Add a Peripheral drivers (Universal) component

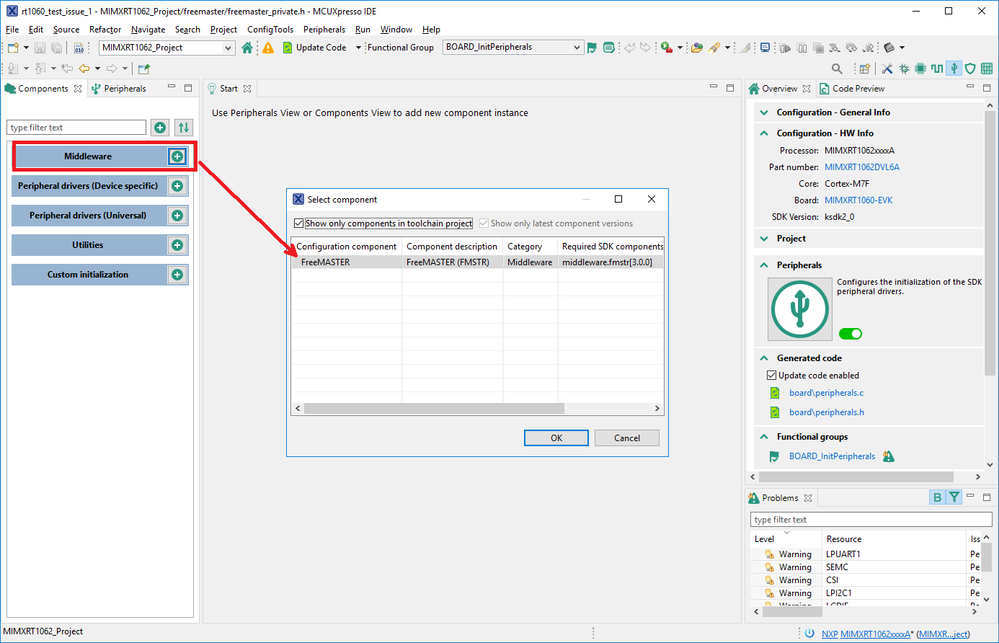pyautogui.click(x=177, y=215)
